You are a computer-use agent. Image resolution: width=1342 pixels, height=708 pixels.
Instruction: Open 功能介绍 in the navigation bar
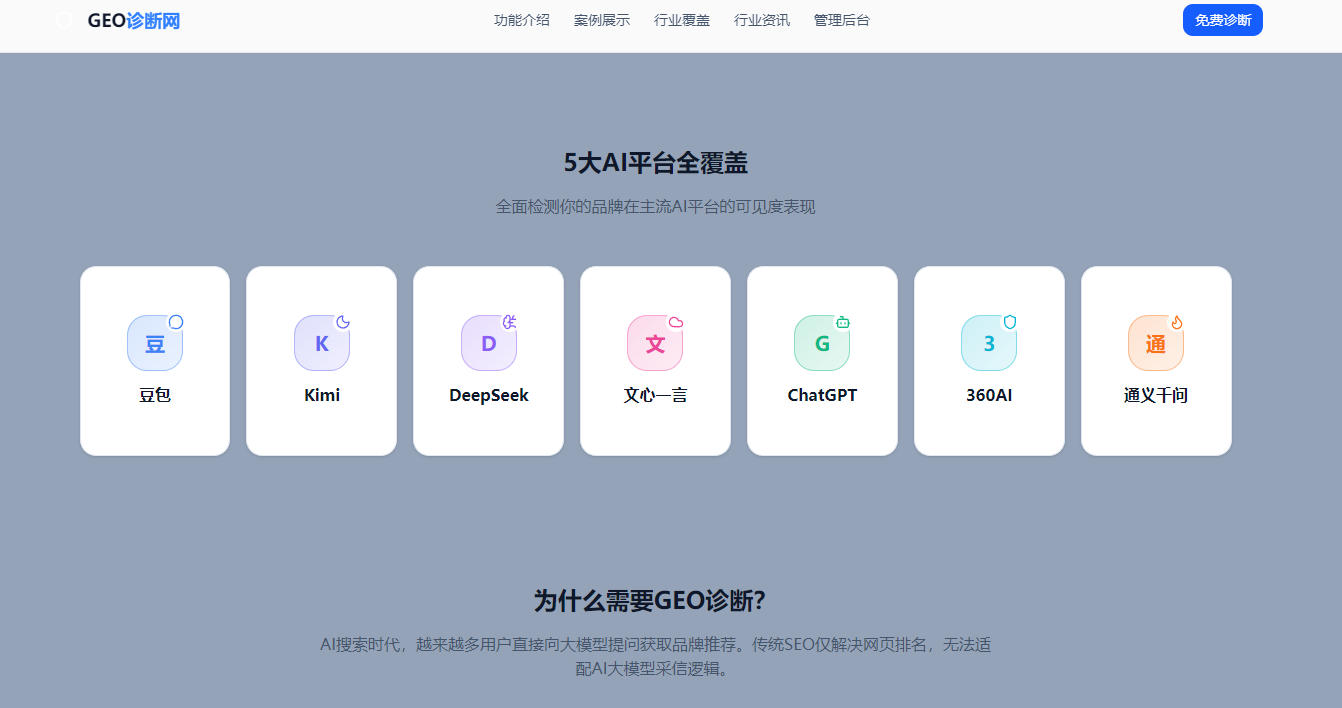click(522, 20)
